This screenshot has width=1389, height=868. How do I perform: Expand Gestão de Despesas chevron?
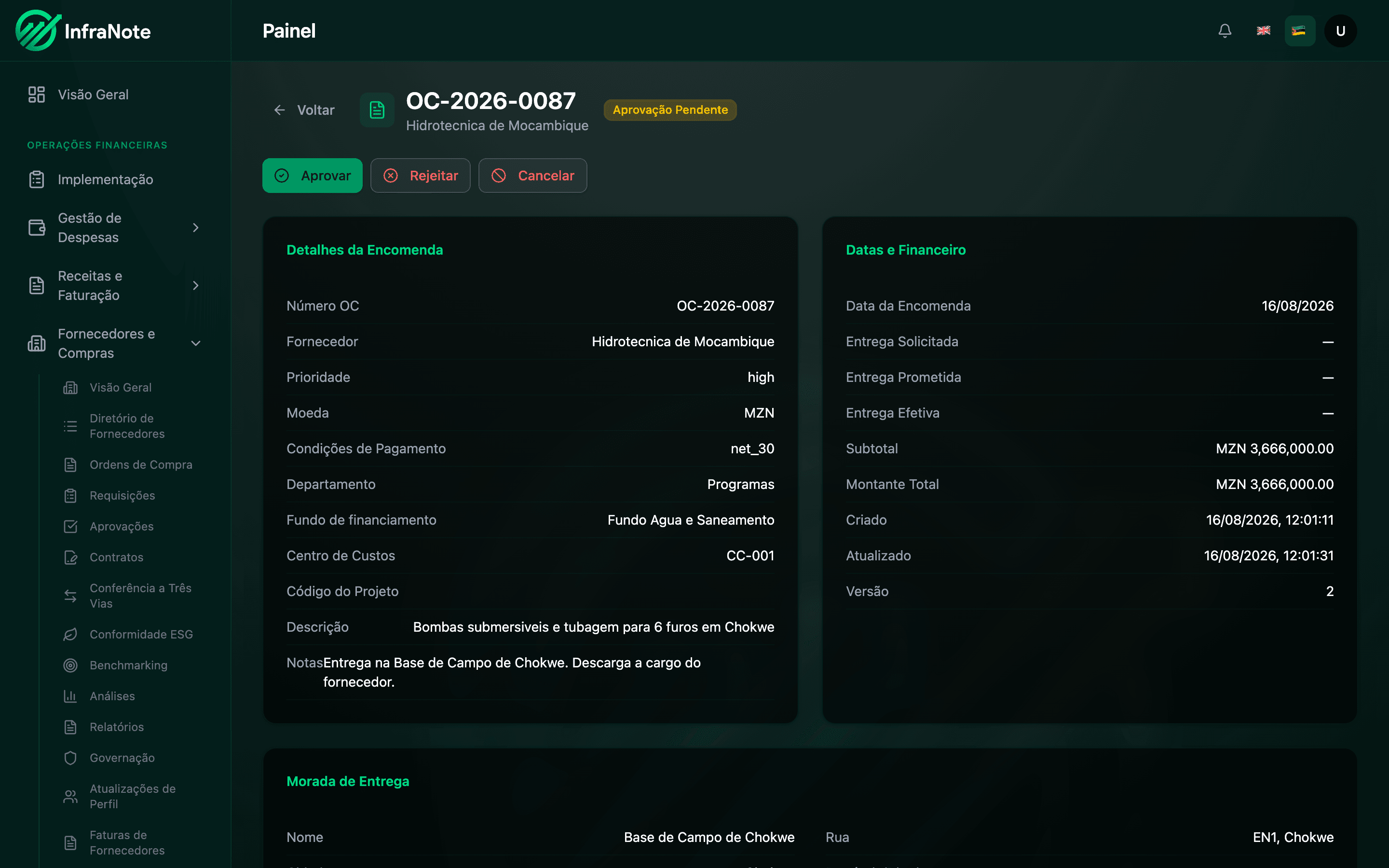pos(196,228)
